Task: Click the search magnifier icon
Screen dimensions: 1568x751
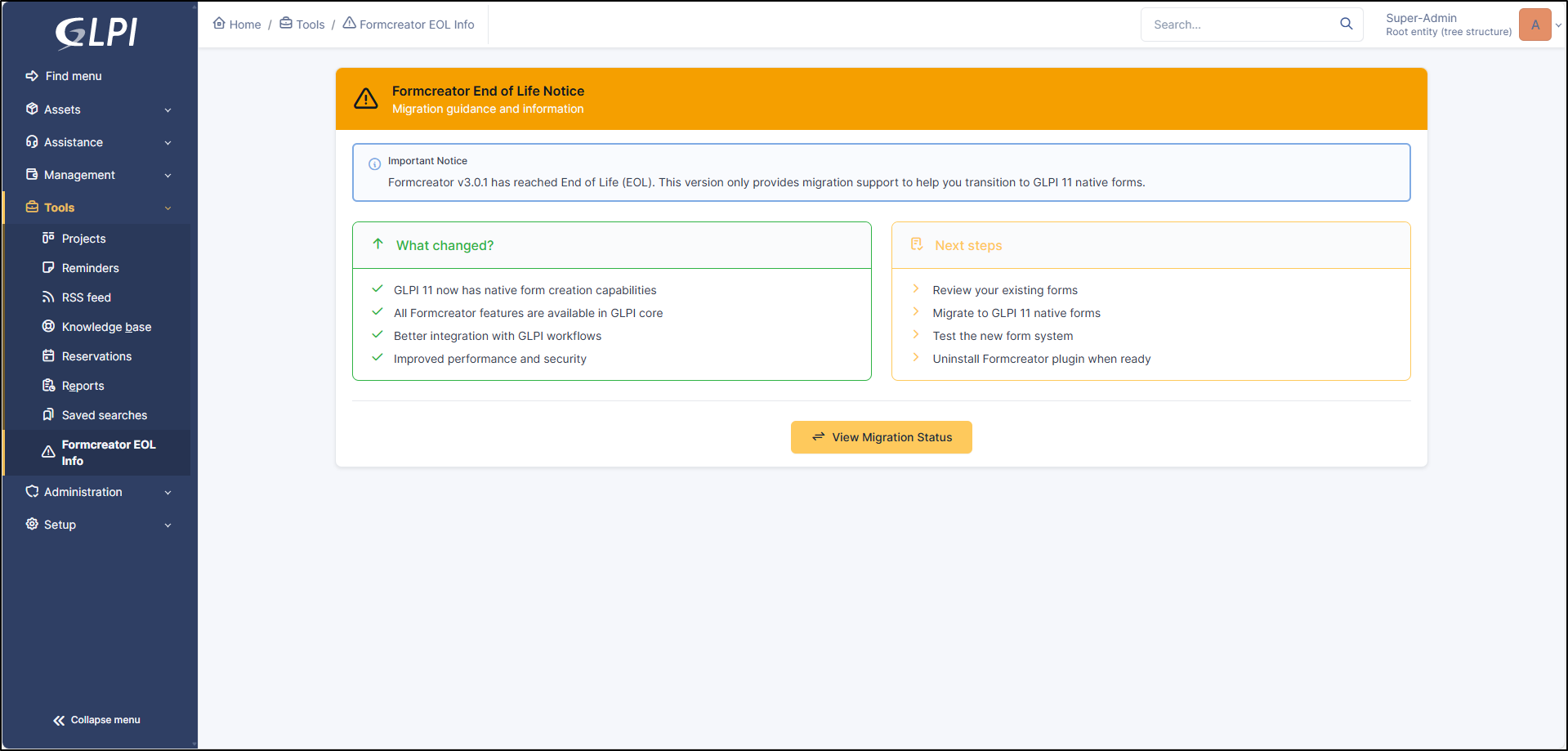Action: [x=1346, y=25]
